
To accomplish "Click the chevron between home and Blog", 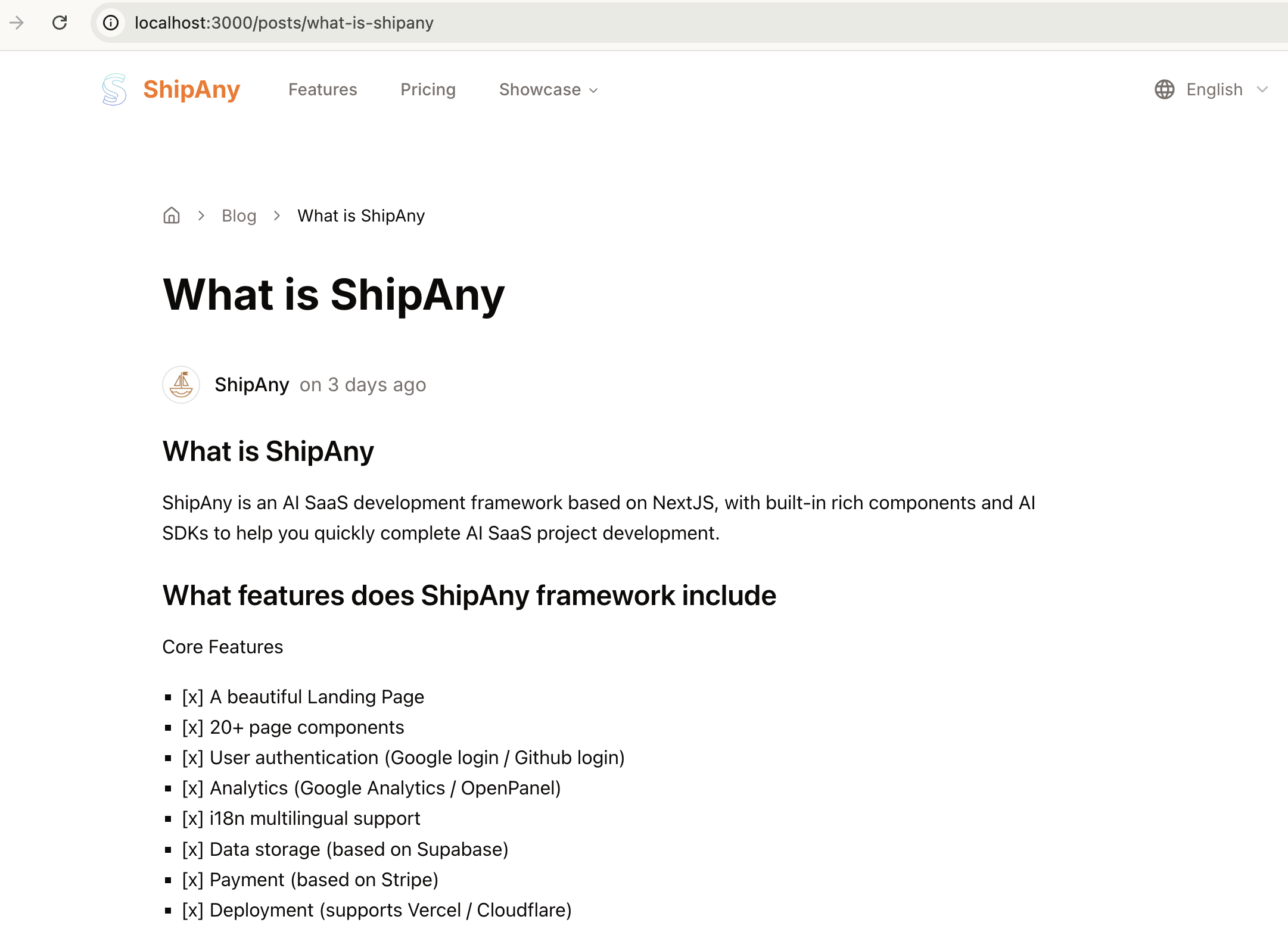I will [x=201, y=216].
